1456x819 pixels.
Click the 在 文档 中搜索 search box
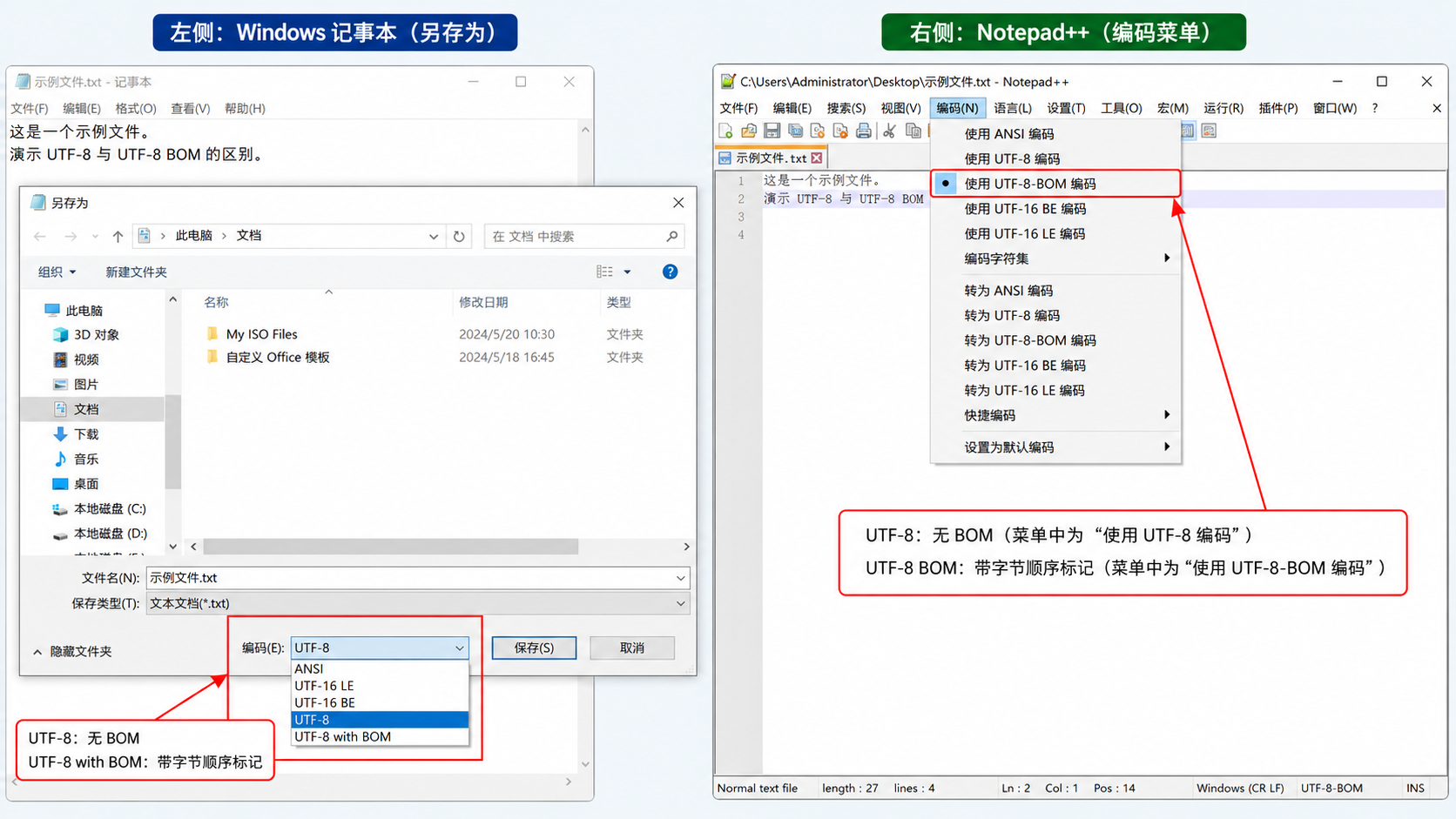coord(583,236)
